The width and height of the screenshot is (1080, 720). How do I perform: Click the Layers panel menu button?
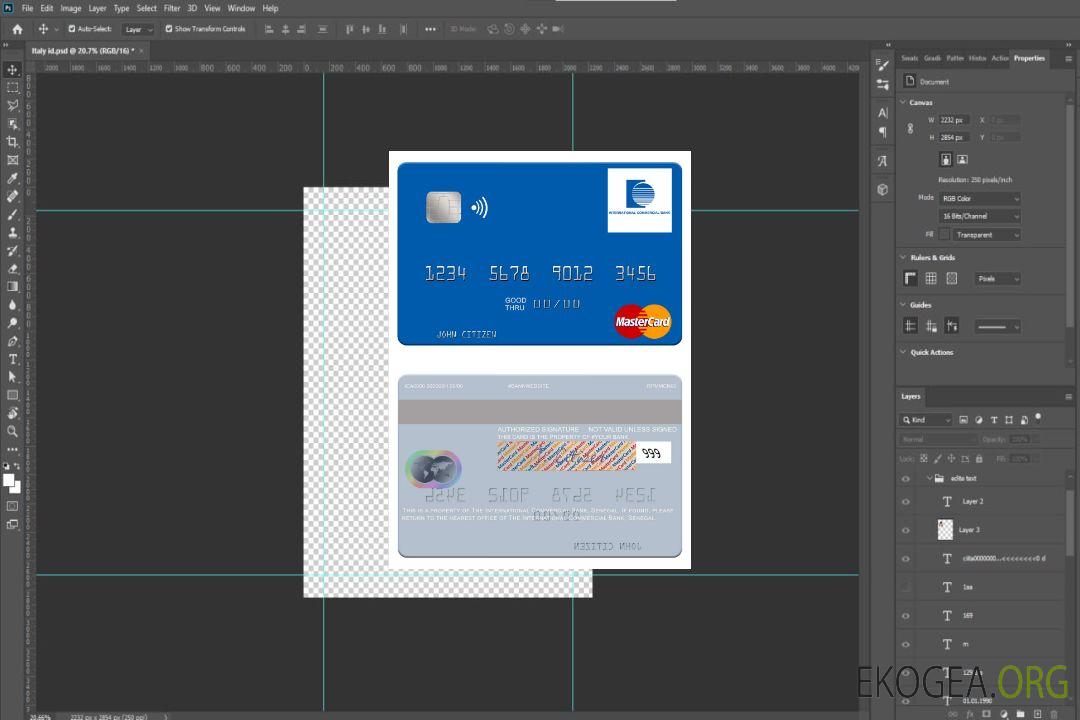pos(1068,397)
